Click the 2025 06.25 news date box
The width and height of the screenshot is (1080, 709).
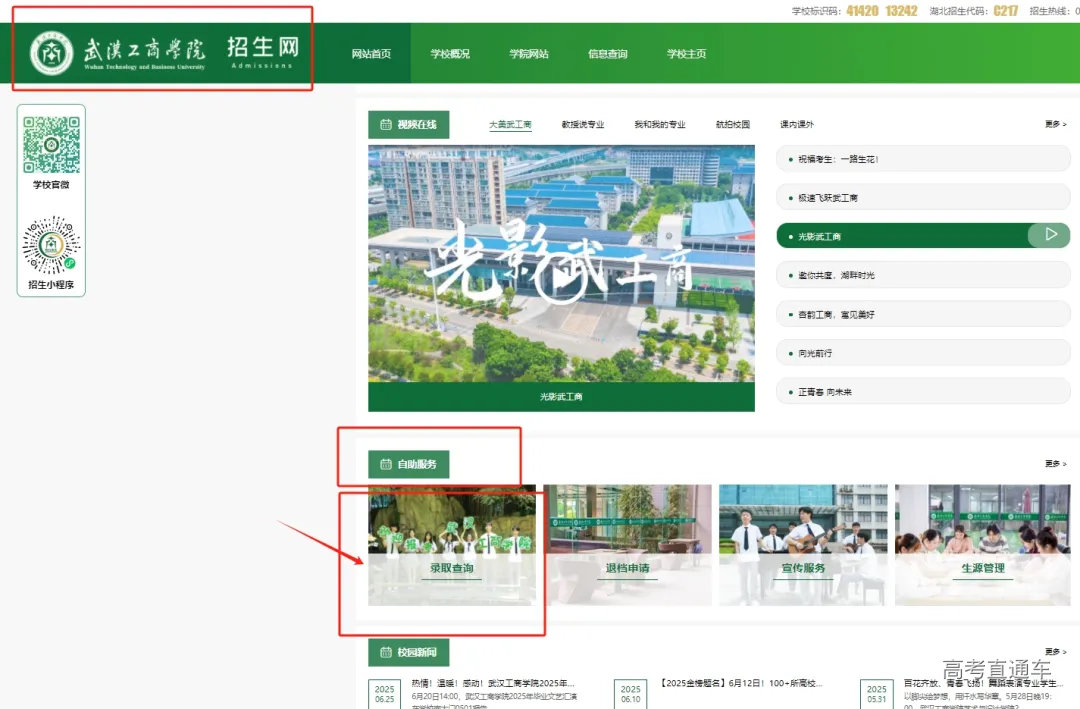point(385,694)
